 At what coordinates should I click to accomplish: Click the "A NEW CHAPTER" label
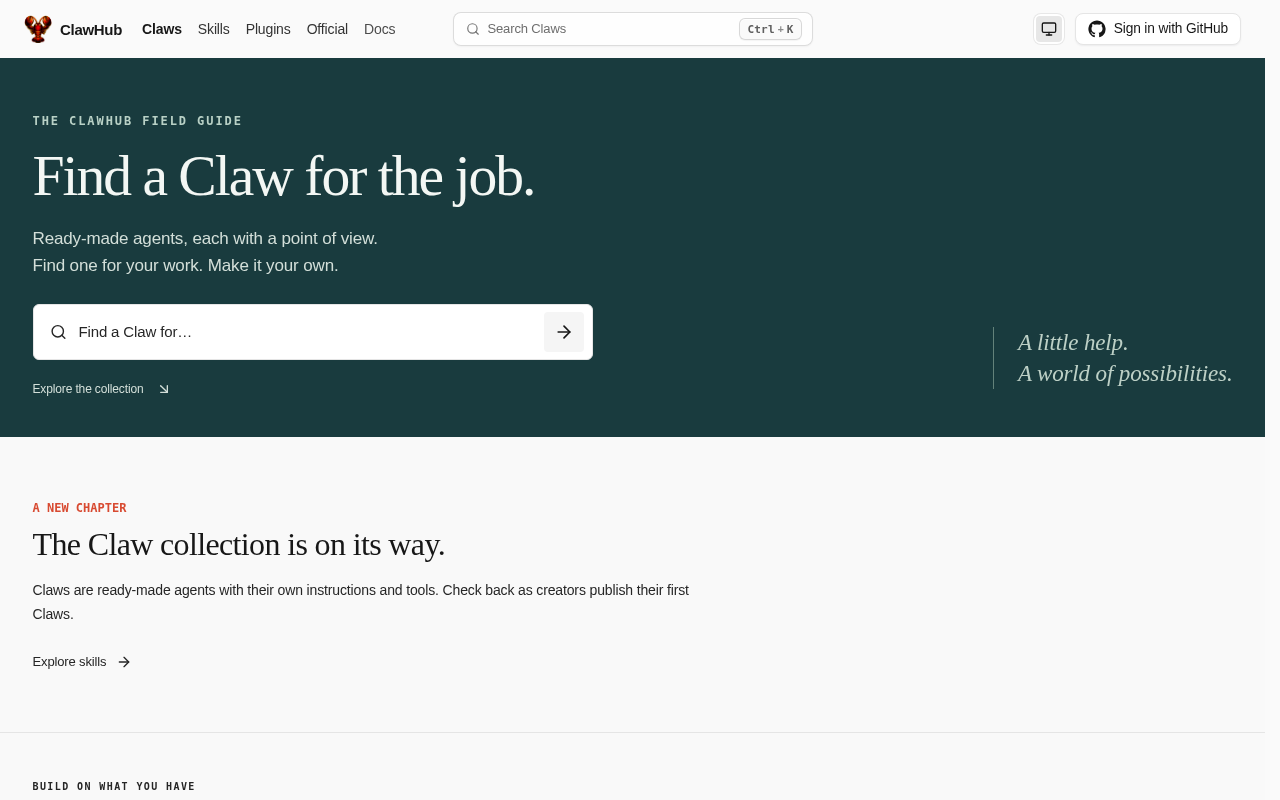[x=80, y=508]
